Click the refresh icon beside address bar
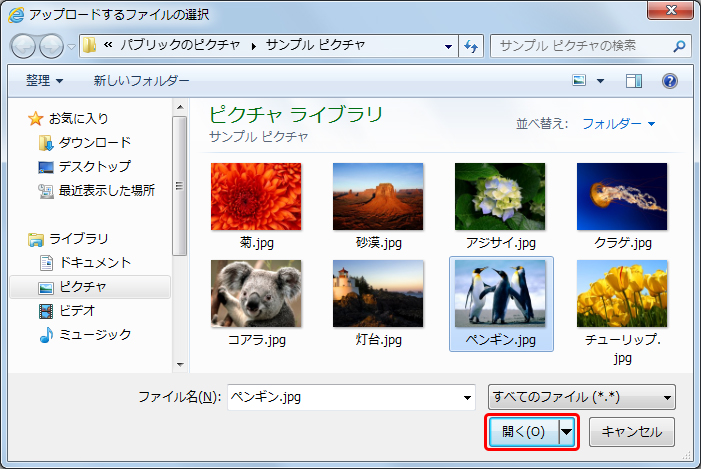The width and height of the screenshot is (701, 469). 472,46
